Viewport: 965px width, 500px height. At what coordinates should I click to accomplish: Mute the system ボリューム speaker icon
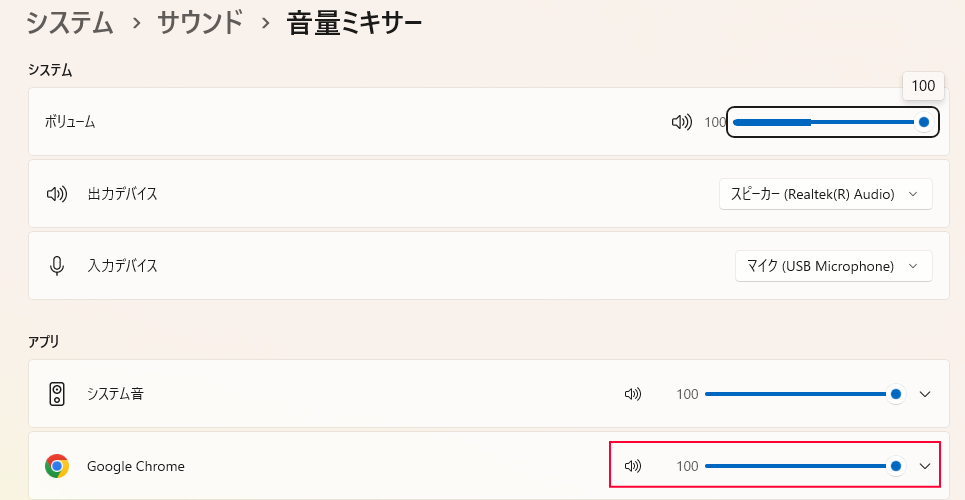pos(681,122)
